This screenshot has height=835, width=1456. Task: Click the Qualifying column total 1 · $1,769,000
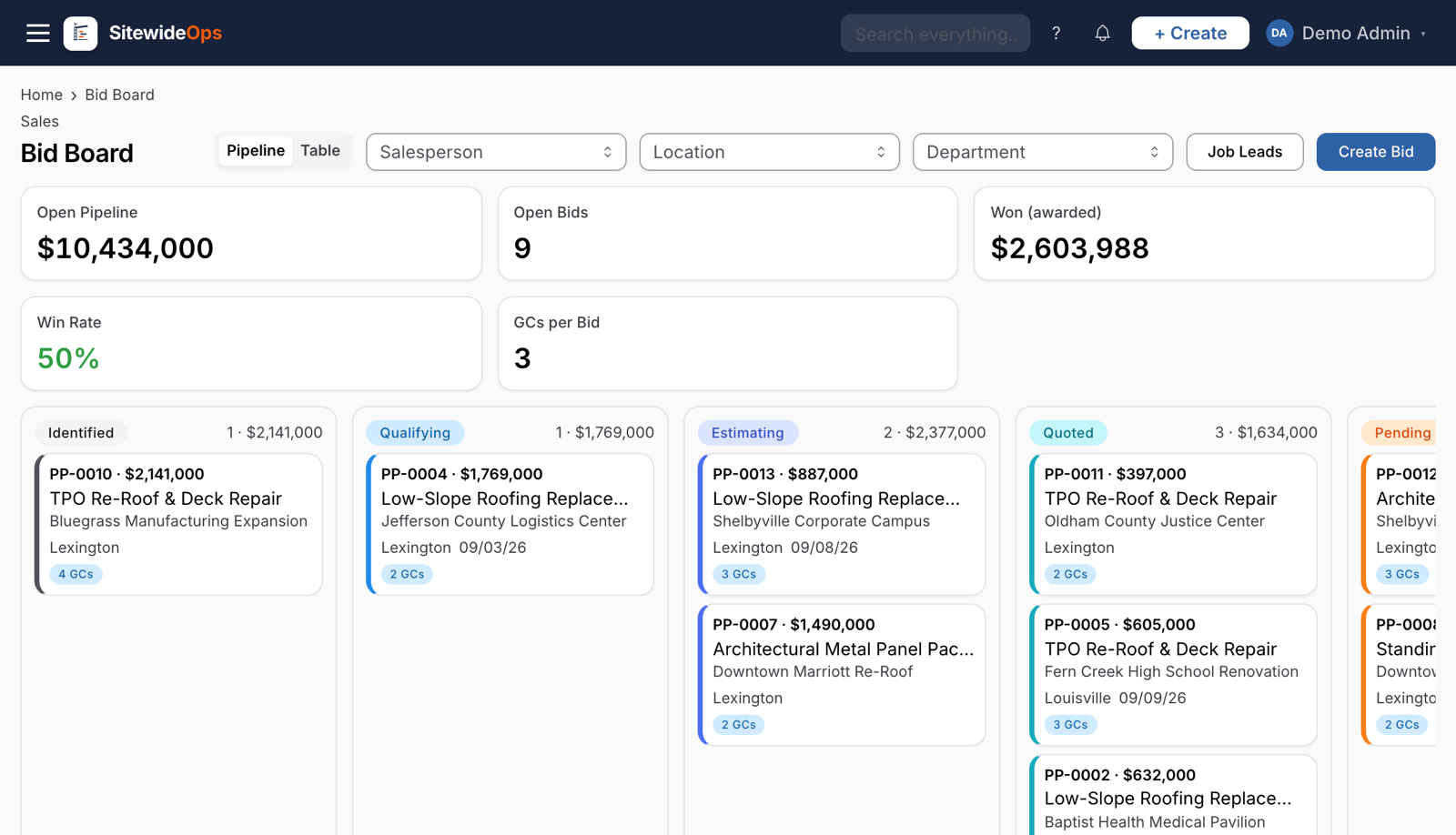tap(605, 433)
